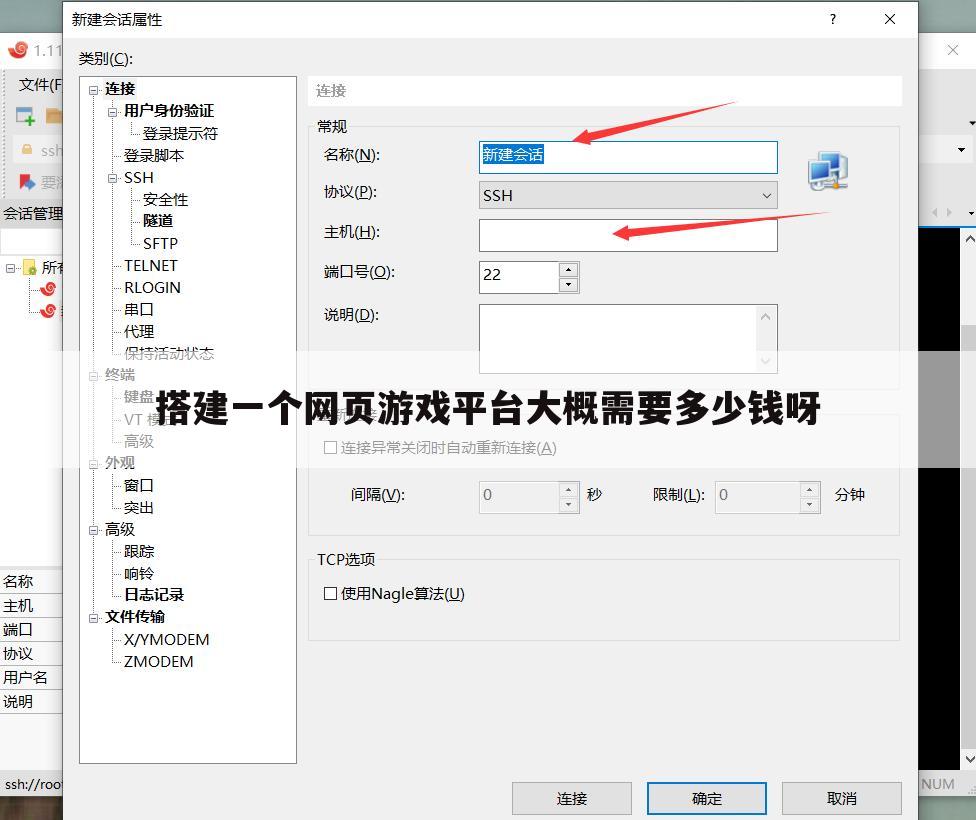Select 用户身份验证 in category tree
976x820 pixels.
[169, 111]
